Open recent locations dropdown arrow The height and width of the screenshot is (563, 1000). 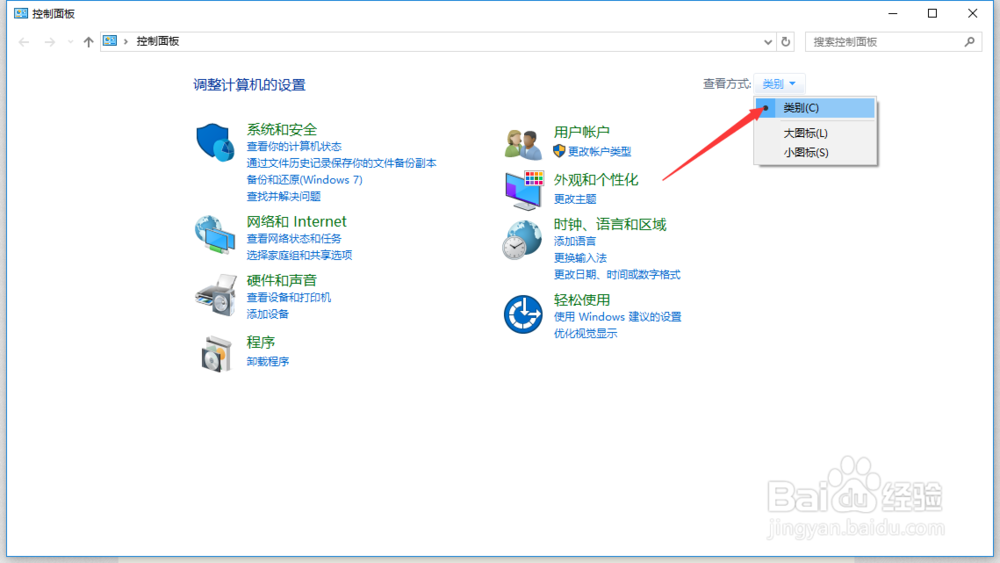(x=70, y=41)
